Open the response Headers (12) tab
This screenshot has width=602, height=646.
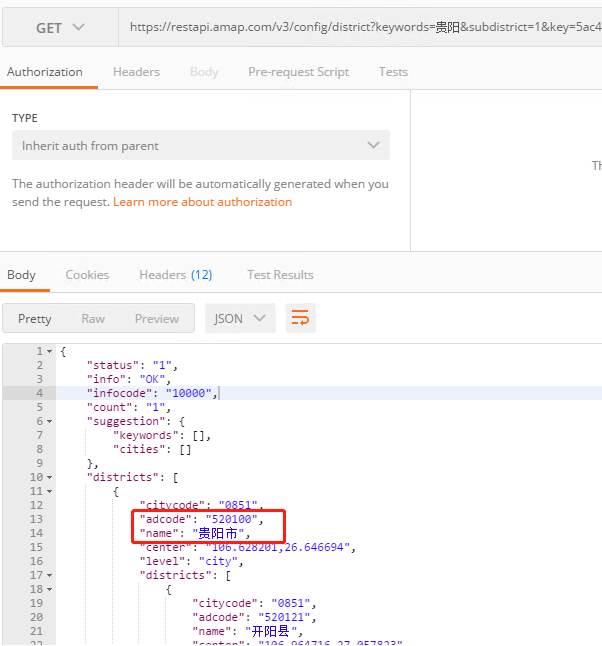pyautogui.click(x=176, y=275)
